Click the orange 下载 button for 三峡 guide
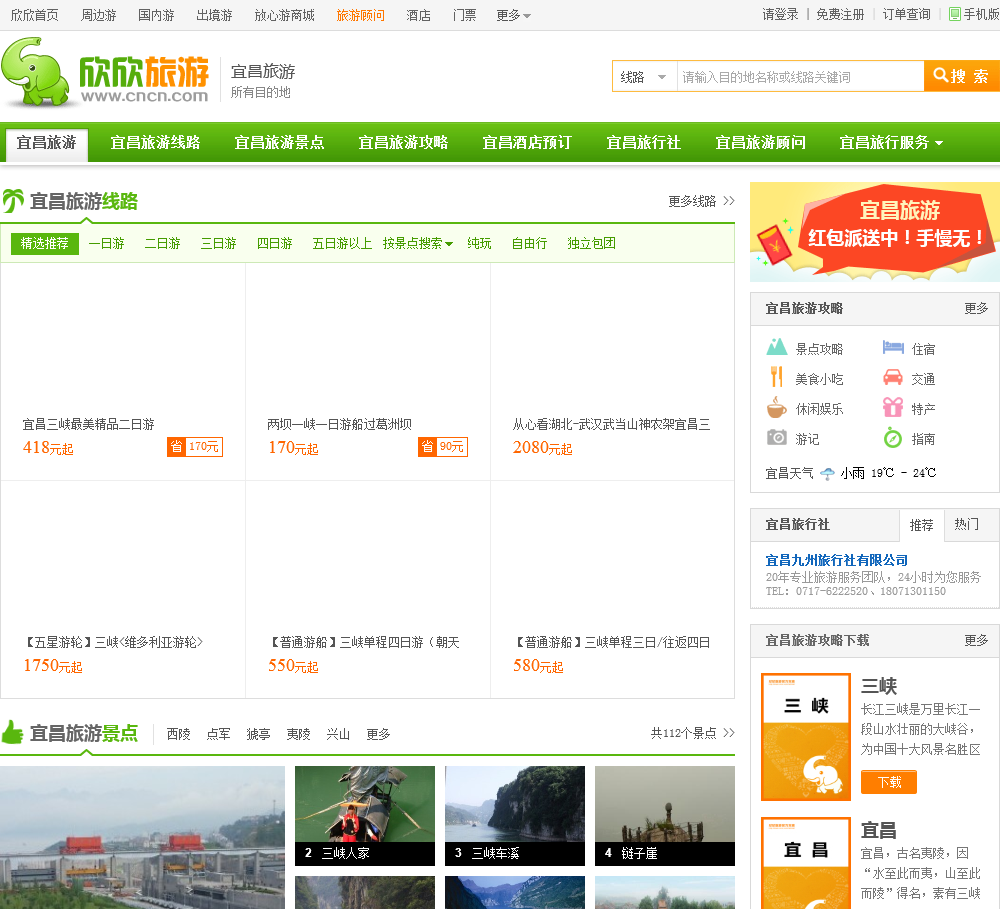The height and width of the screenshot is (909, 1000). 888,782
